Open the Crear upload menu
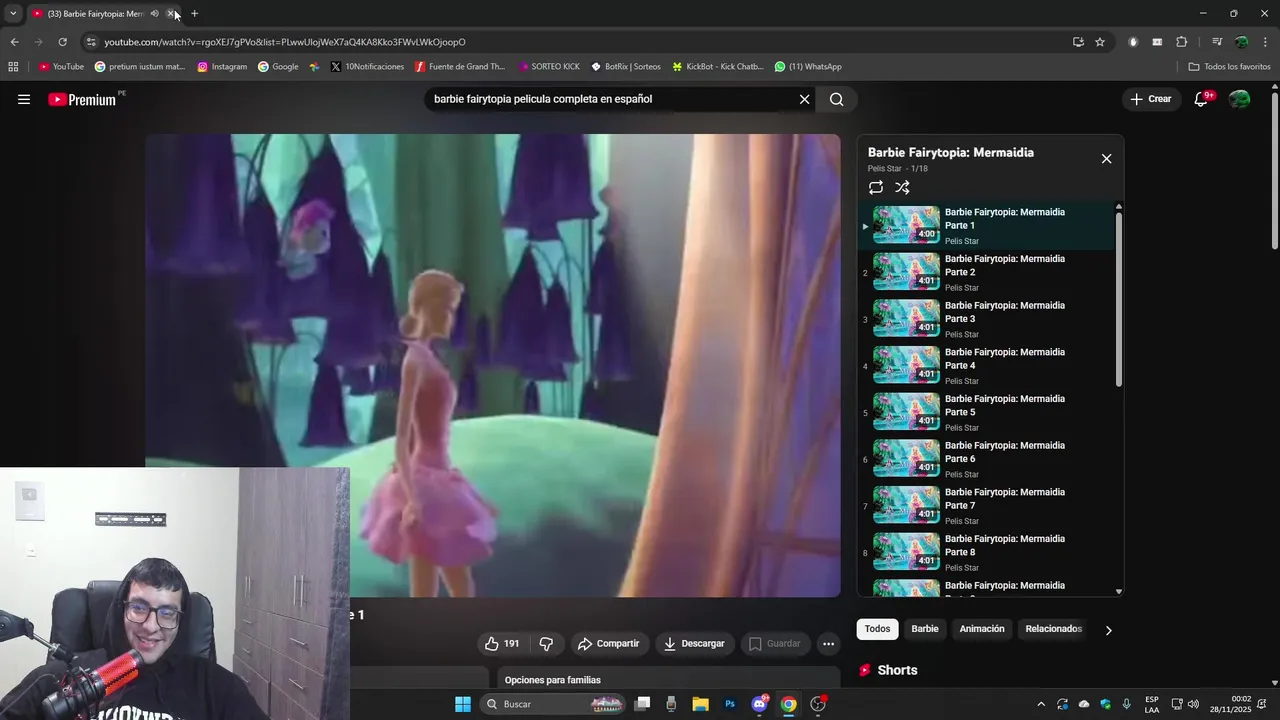This screenshot has width=1280, height=720. [x=1151, y=99]
